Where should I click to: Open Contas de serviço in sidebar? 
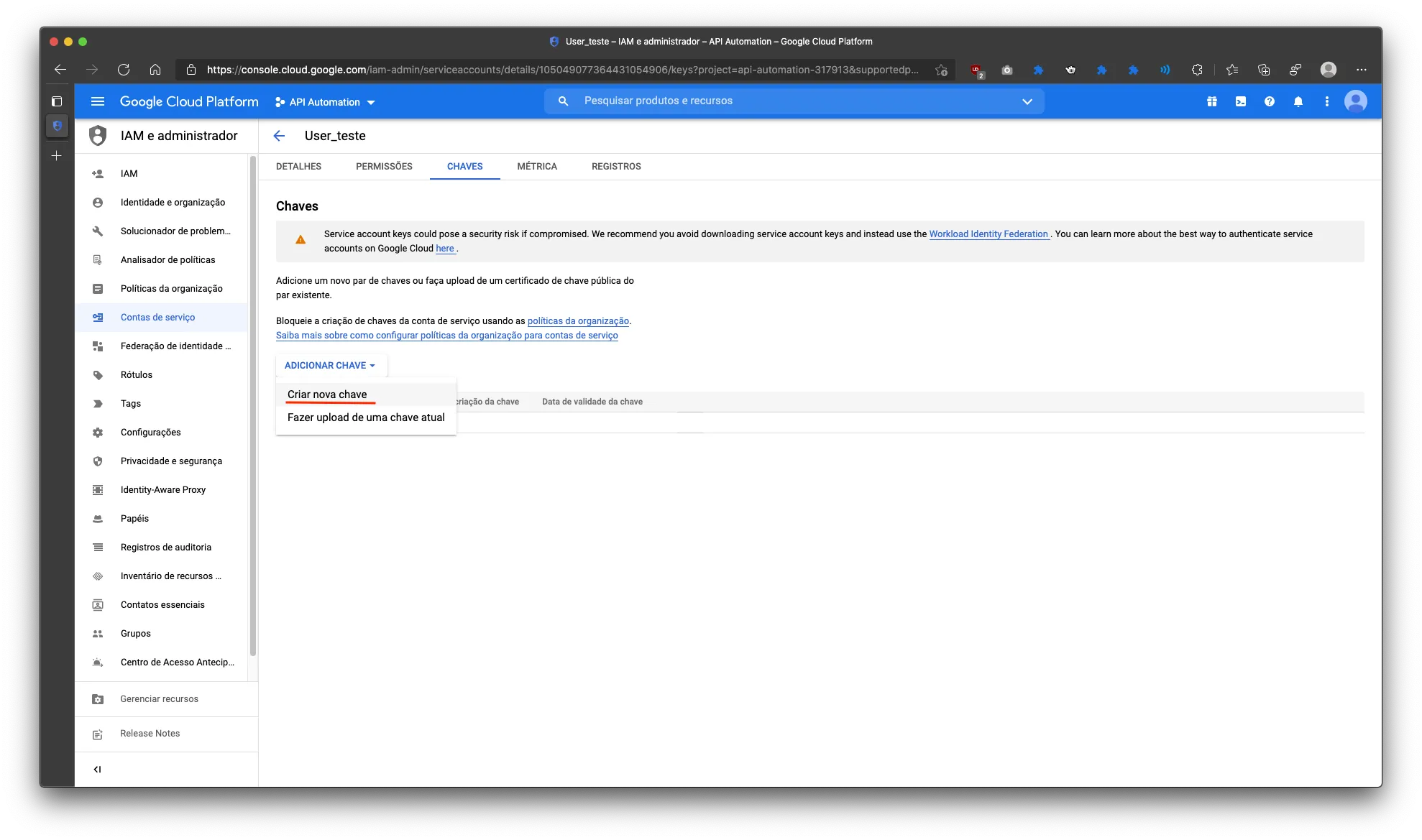coord(162,318)
